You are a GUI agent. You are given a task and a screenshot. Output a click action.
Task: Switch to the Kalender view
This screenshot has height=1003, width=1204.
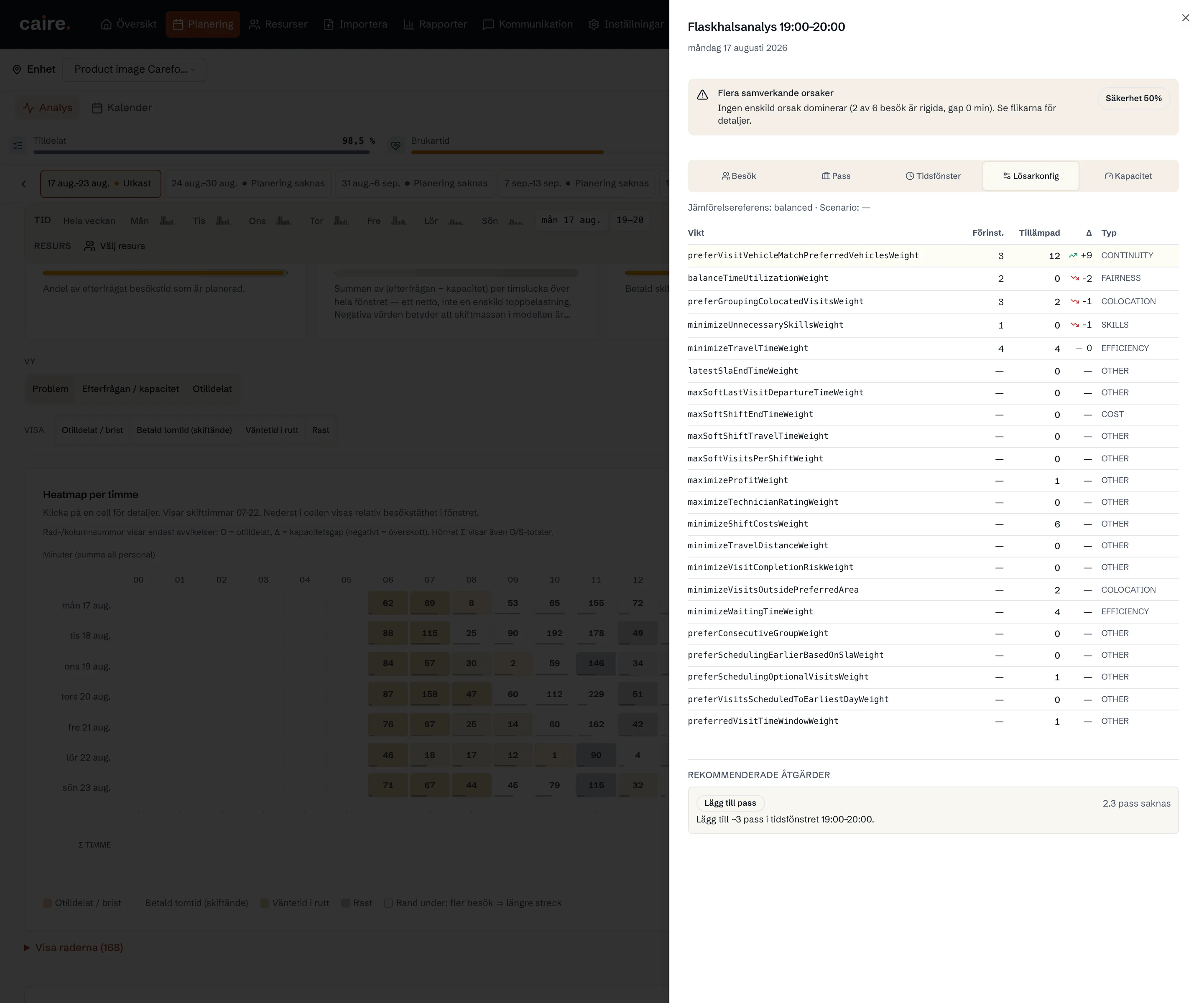click(122, 108)
